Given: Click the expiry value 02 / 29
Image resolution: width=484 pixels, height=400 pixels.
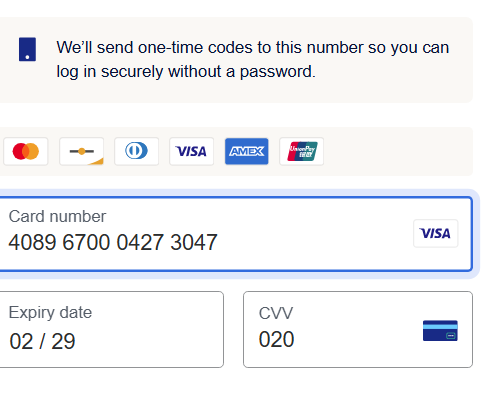Looking at the screenshot, I should coord(42,342).
